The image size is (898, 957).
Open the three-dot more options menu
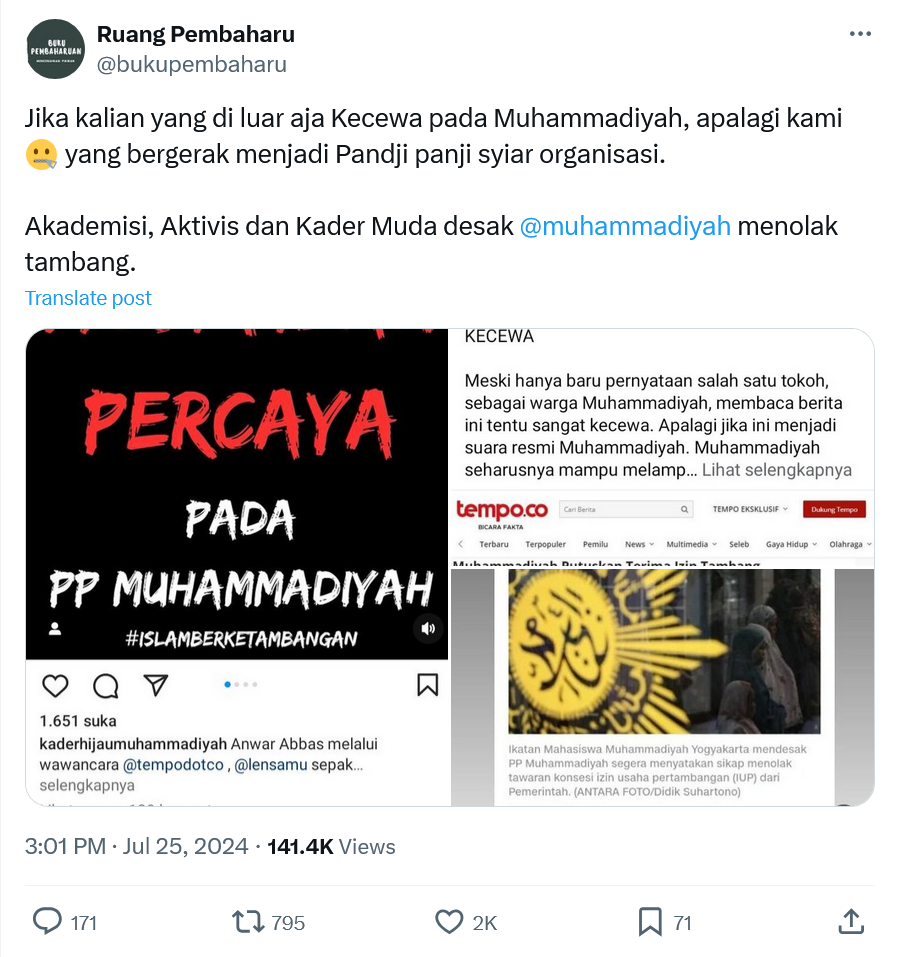pos(860,34)
